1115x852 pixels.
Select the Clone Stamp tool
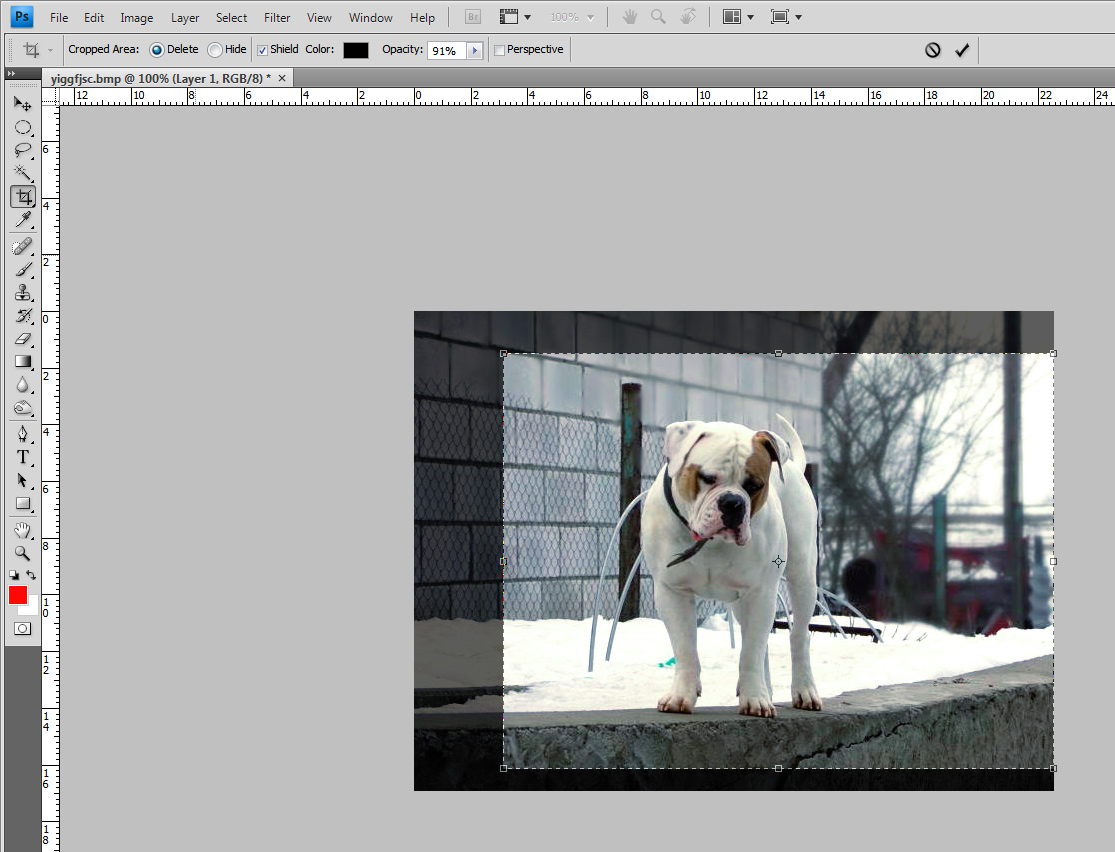click(22, 293)
